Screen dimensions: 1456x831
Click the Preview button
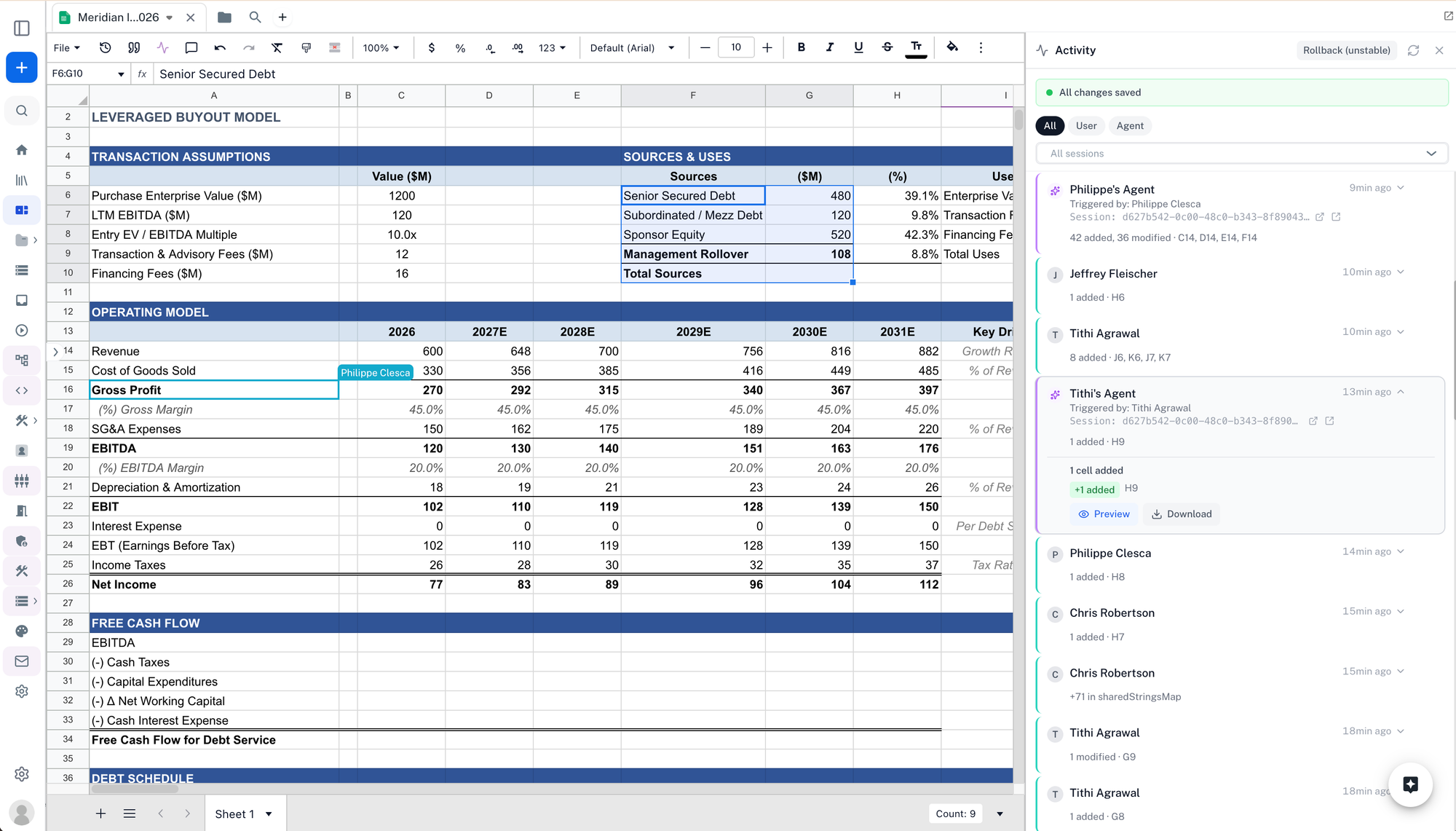point(1104,513)
